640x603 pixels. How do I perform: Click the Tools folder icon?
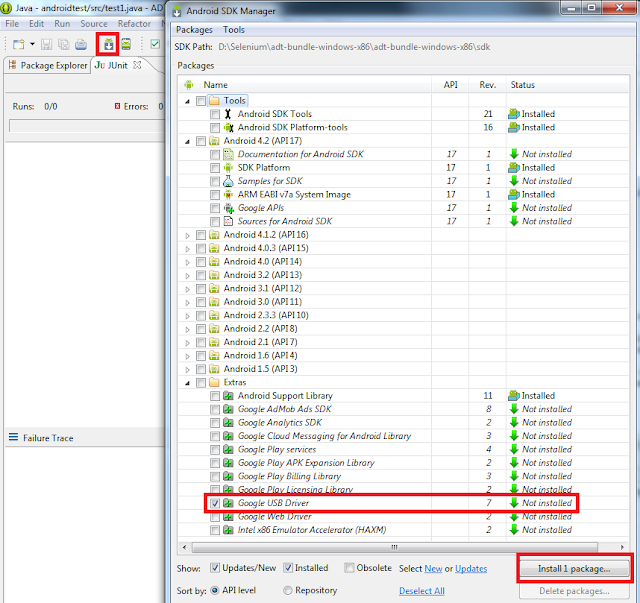pyautogui.click(x=214, y=100)
